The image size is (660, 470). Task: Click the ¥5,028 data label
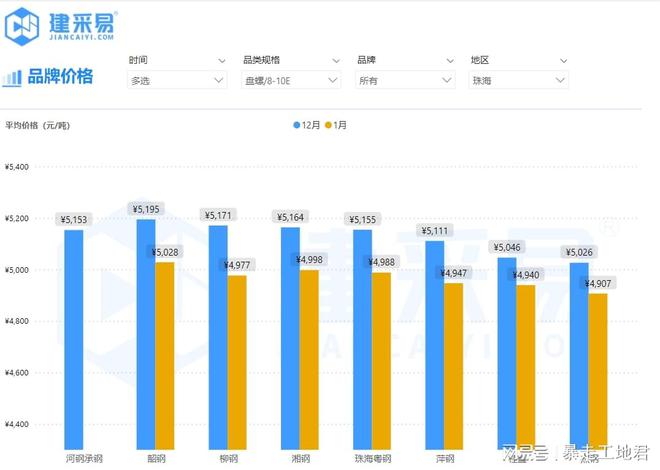[165, 252]
